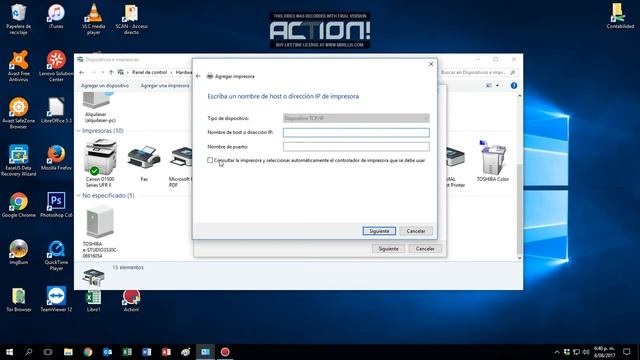Image resolution: width=640 pixels, height=360 pixels.
Task: Open SCAN - Acceso directo shortcut
Action: pyautogui.click(x=131, y=18)
